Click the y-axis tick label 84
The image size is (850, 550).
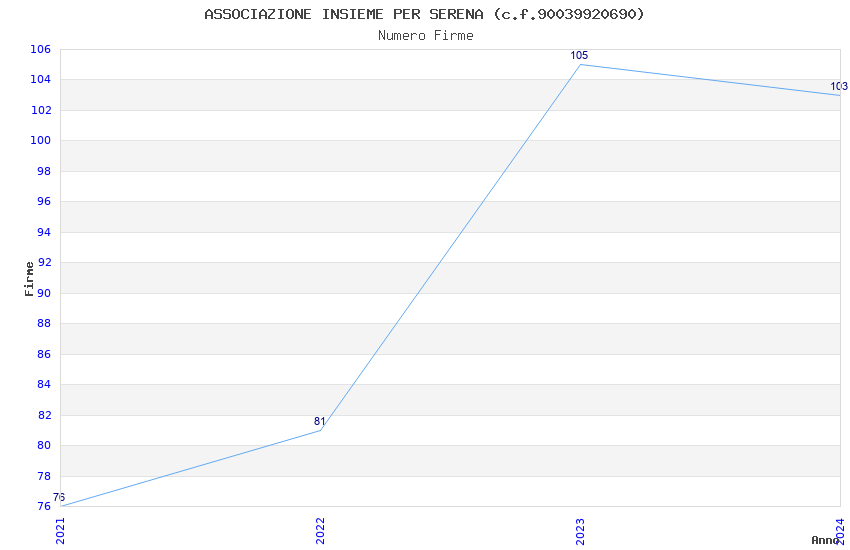(44, 385)
